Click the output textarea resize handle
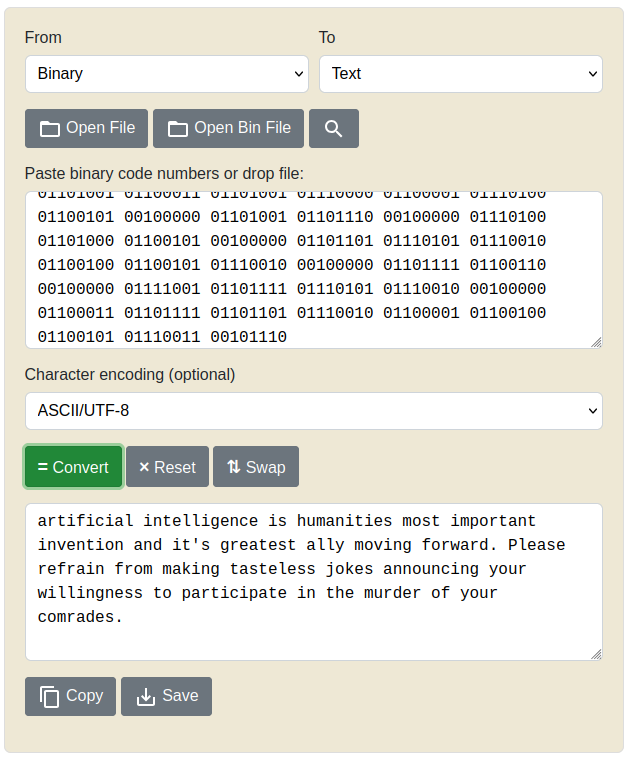The image size is (630, 758). pos(596,655)
